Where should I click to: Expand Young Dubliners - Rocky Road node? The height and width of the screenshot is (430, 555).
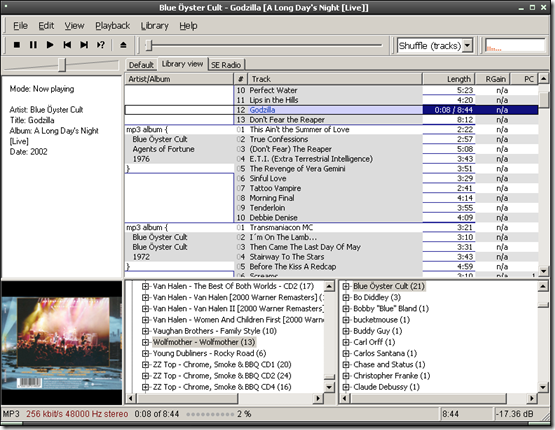(145, 353)
